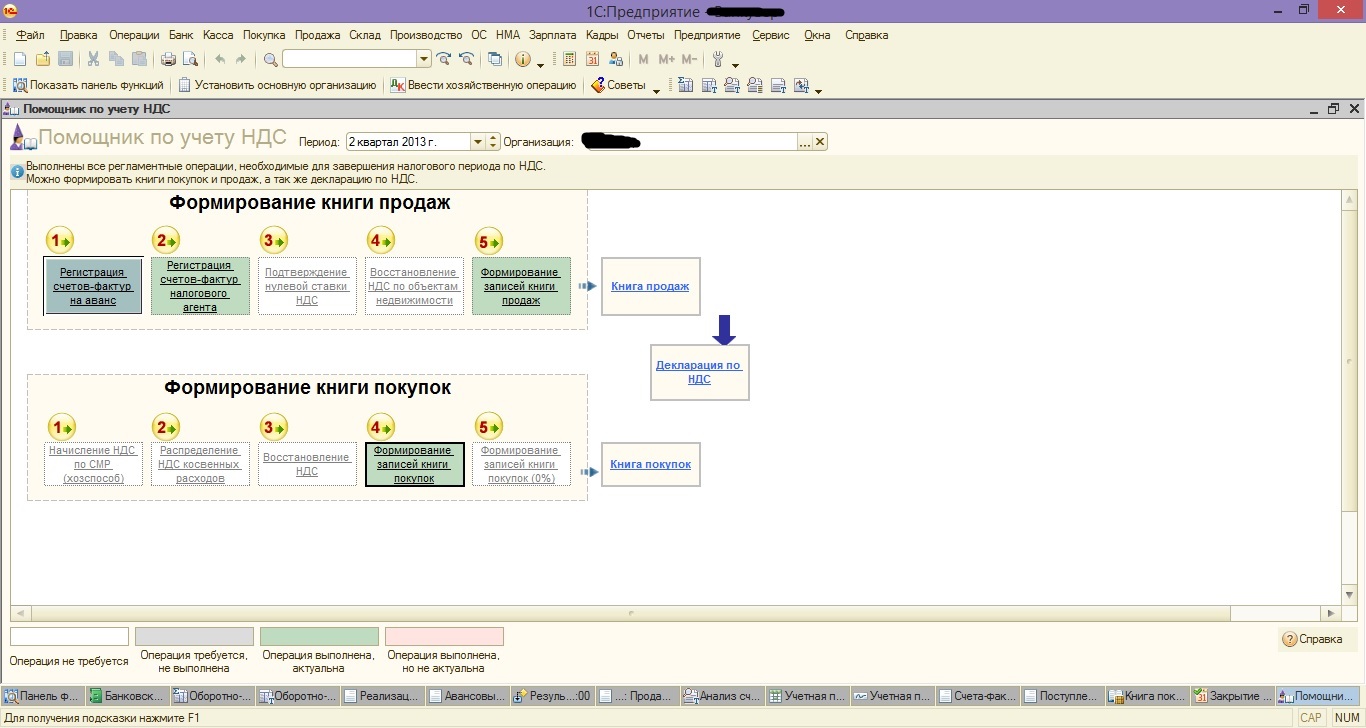Switch to the Книга пок... window tab
Screen dimensions: 1366x728
click(x=1149, y=696)
